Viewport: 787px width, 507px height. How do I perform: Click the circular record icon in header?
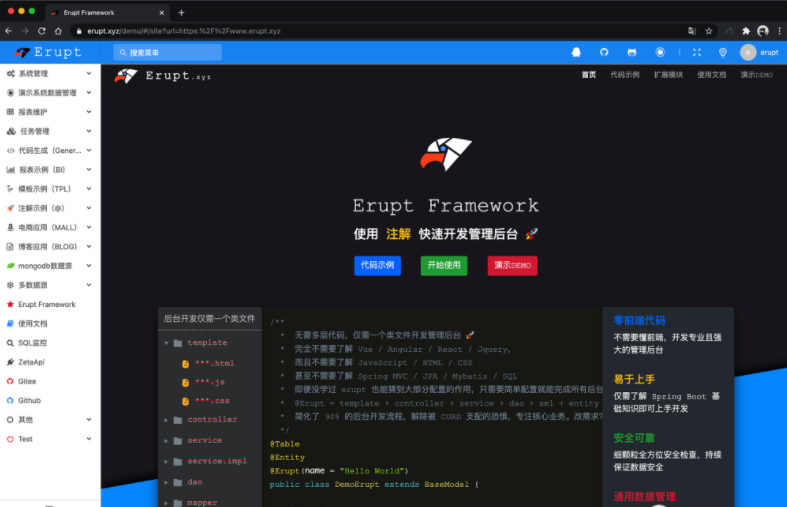(x=660, y=52)
